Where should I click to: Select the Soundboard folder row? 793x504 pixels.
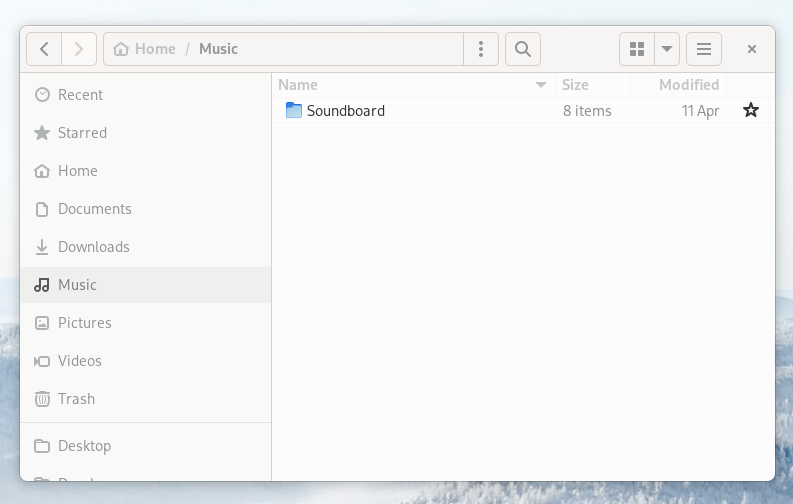(523, 110)
